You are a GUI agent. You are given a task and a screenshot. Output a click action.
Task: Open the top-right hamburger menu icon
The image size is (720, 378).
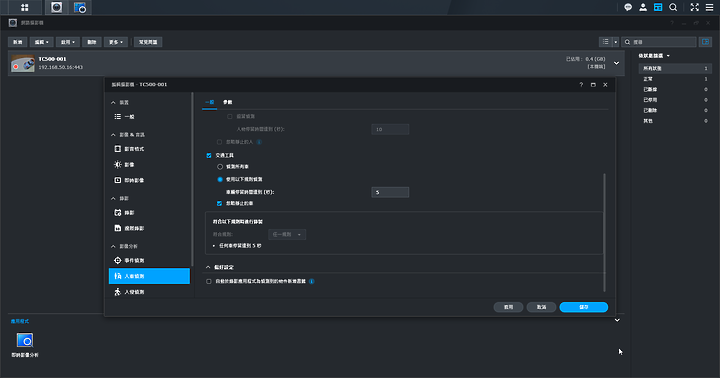click(709, 7)
